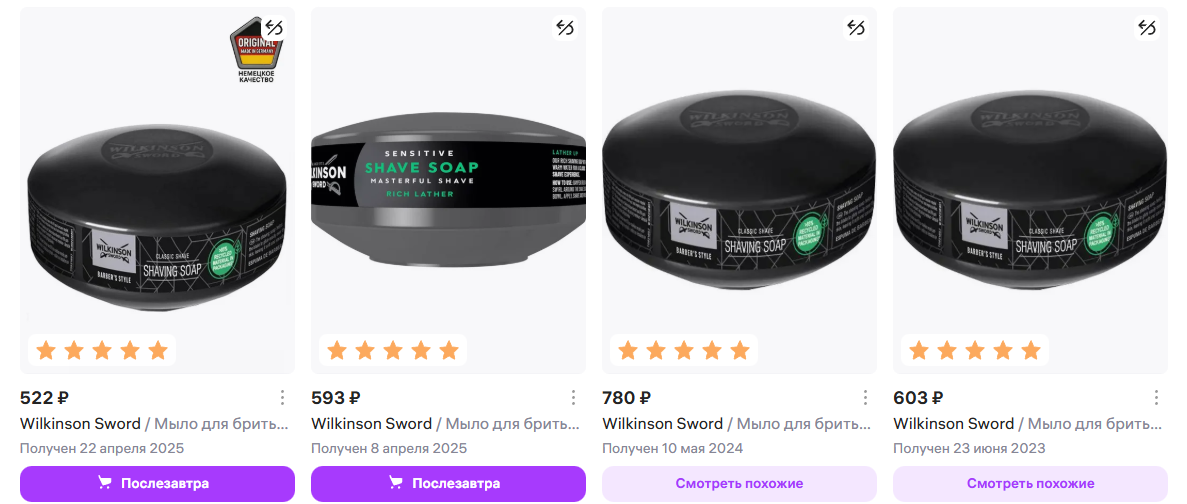Screen dimensions: 1187x504
Task: Click Смотреть похожие under 780 ₽ item
Action: click(x=739, y=483)
